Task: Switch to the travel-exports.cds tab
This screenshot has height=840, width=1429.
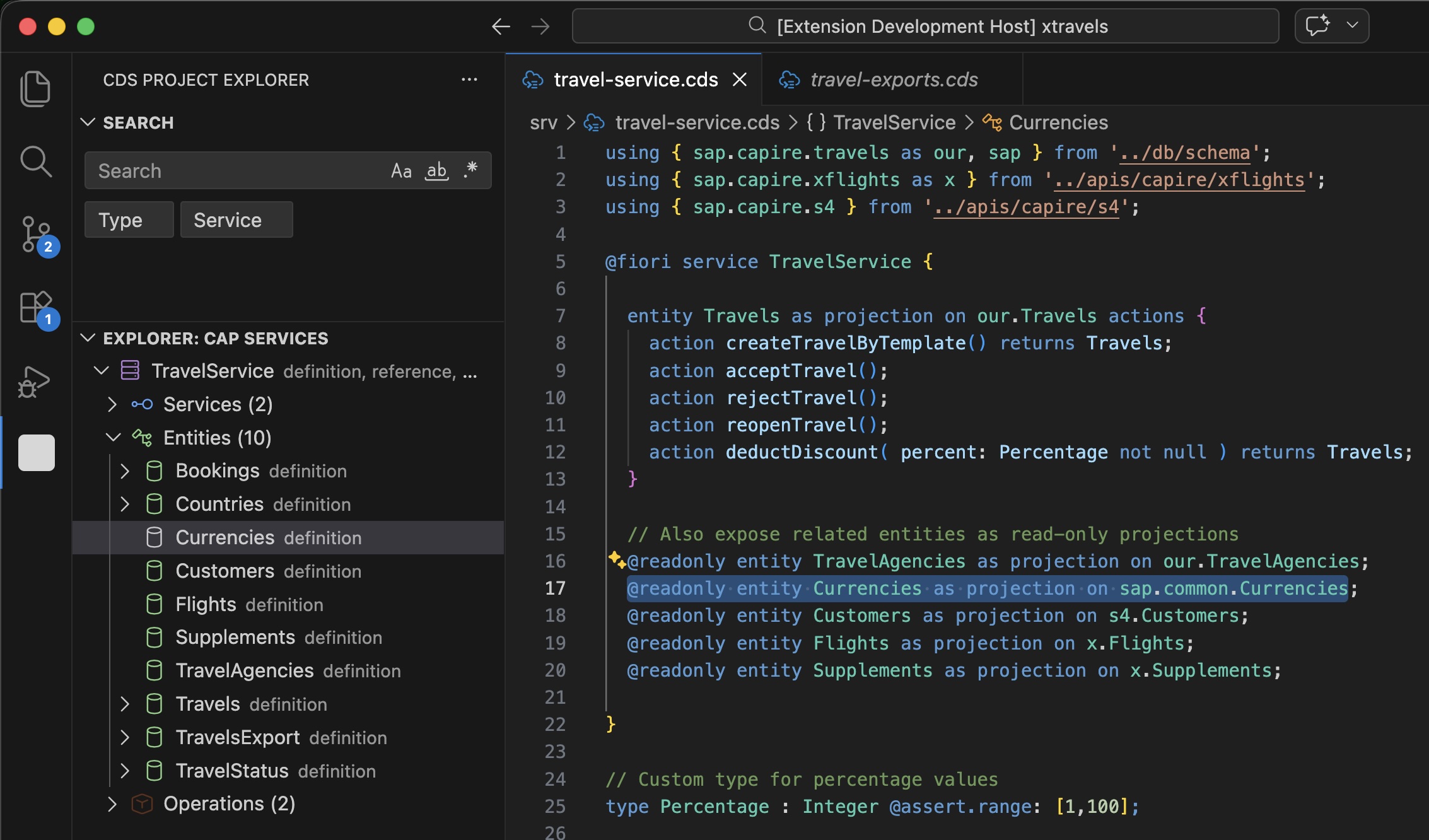Action: (893, 80)
